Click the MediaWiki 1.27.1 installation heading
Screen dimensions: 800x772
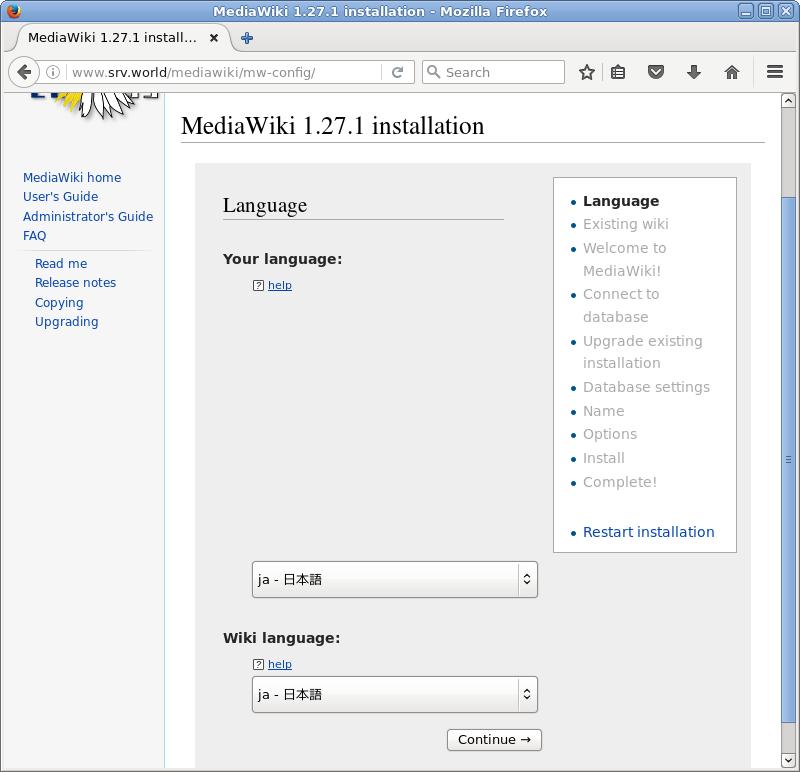(333, 126)
